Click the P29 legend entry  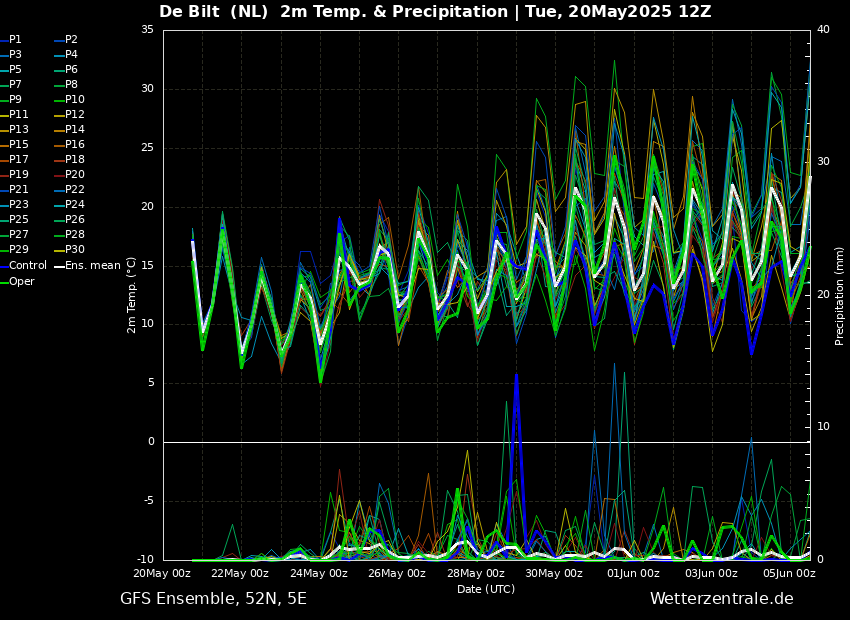pos(19,250)
